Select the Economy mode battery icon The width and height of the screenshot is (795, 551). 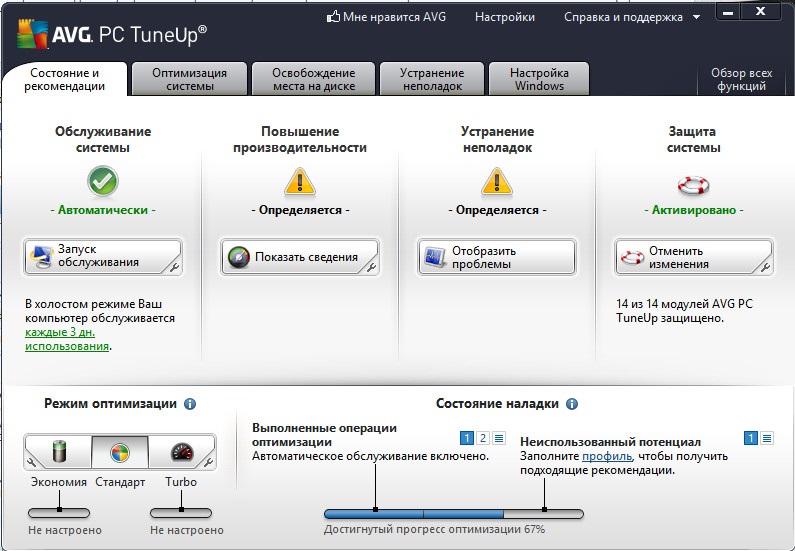point(57,452)
